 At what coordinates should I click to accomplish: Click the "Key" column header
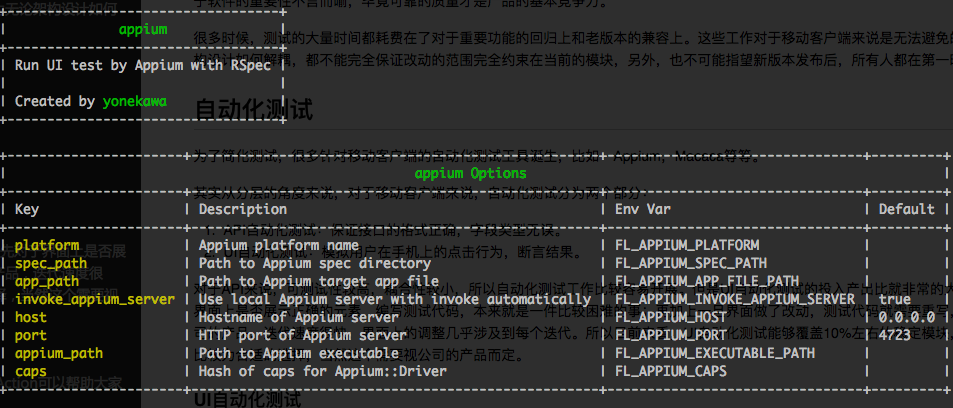27,209
